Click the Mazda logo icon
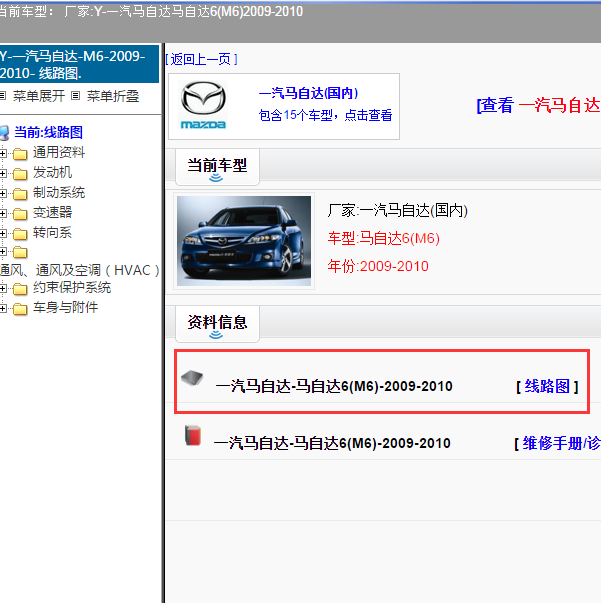The image size is (601, 603). click(204, 105)
